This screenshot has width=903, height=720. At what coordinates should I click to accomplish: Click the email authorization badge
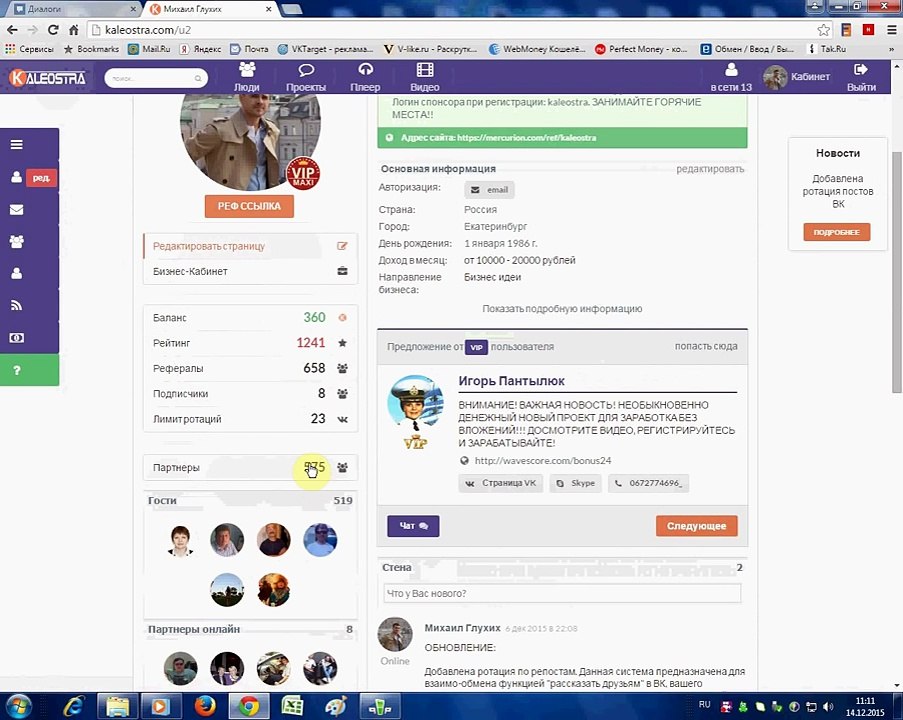[490, 190]
